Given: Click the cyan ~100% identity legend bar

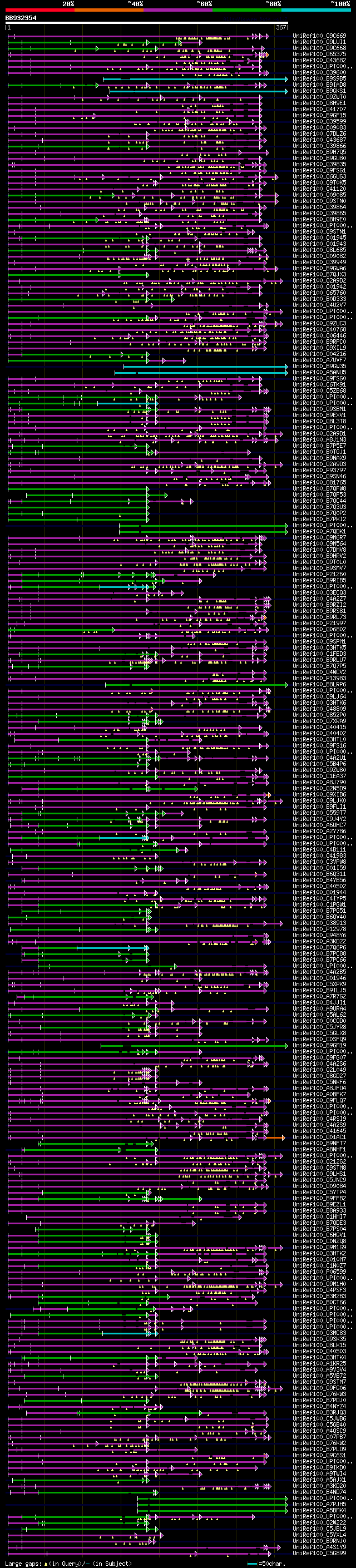Looking at the screenshot, I should point(316,10).
